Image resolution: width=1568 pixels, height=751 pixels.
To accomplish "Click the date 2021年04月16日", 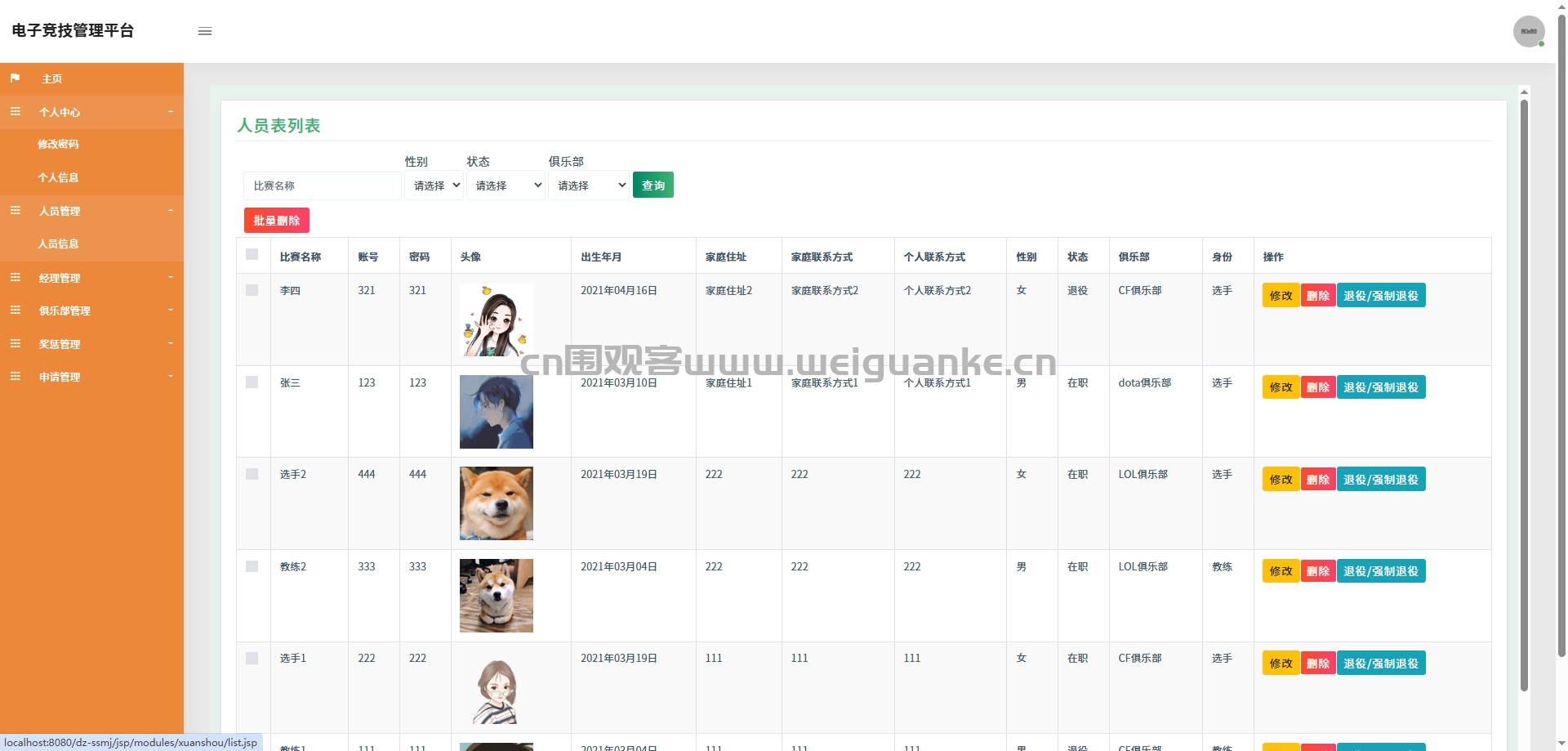I will 619,290.
